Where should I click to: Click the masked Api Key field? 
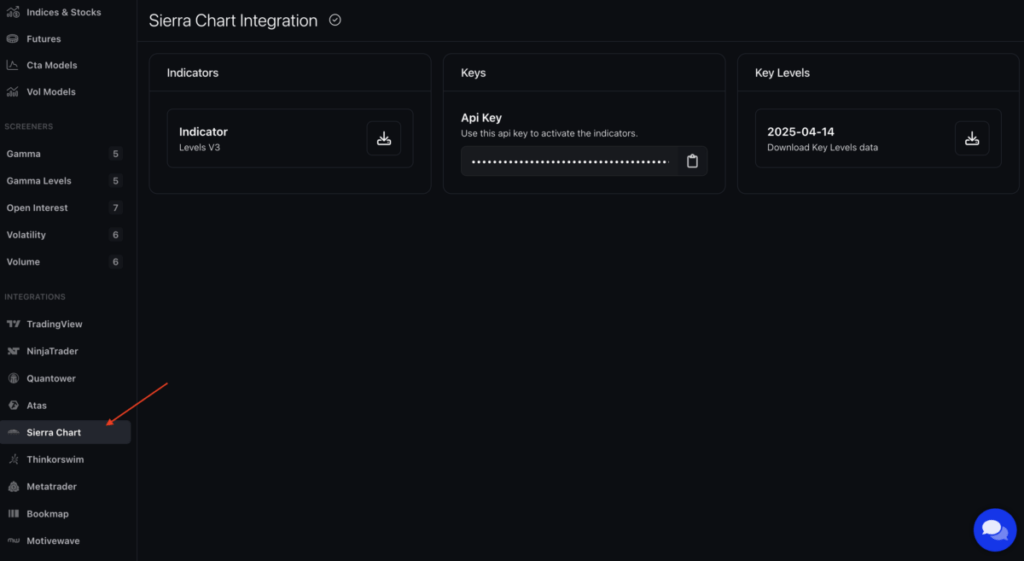pyautogui.click(x=568, y=161)
